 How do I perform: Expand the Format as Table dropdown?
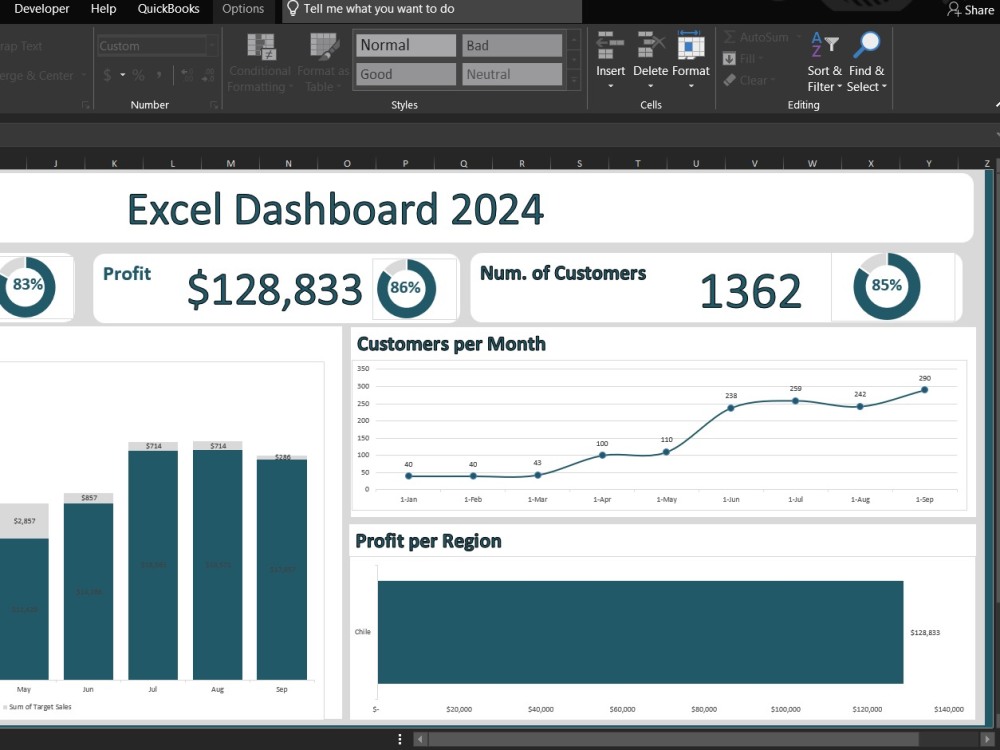(322, 62)
